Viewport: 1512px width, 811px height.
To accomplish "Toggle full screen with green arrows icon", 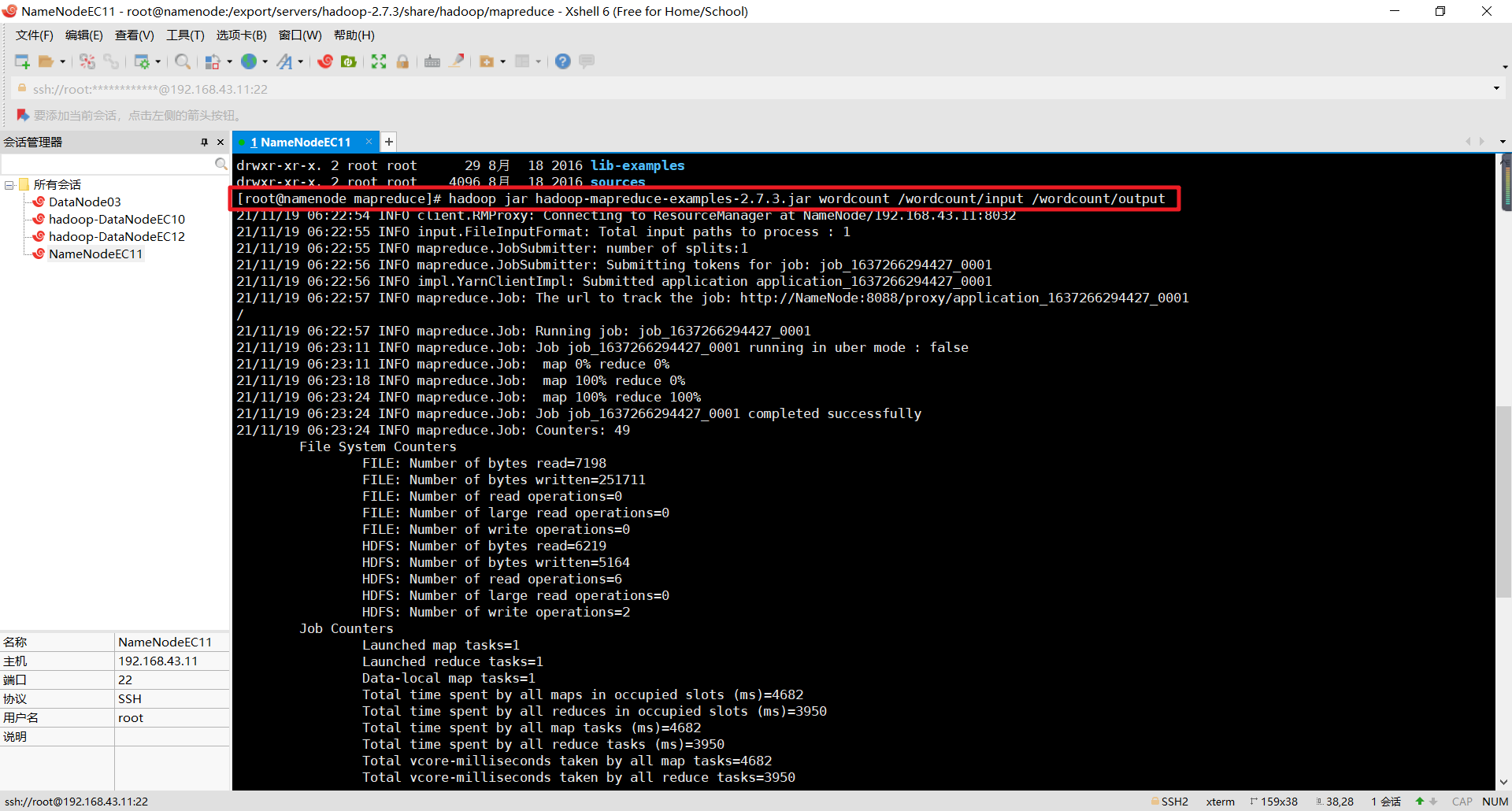I will click(x=379, y=61).
